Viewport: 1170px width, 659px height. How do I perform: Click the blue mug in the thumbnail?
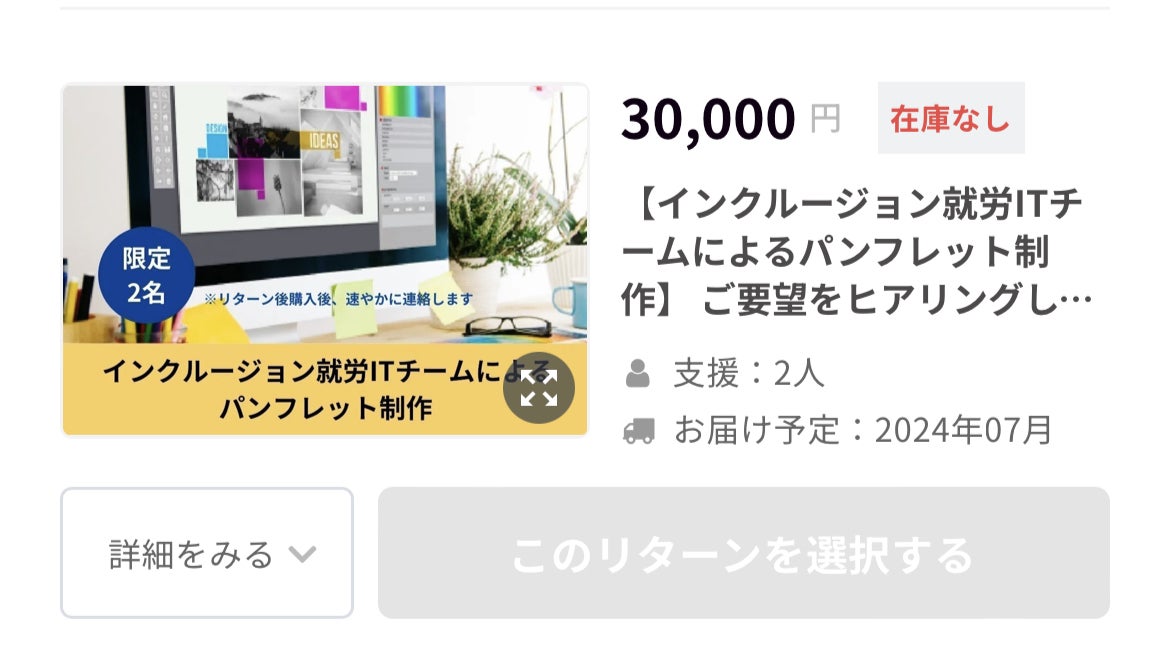point(570,303)
